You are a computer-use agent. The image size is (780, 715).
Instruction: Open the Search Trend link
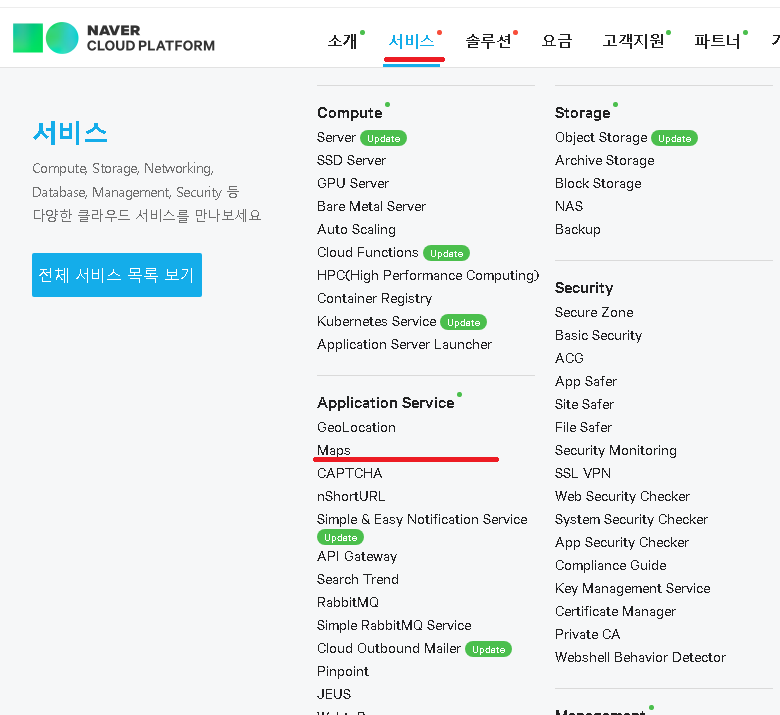[x=358, y=579]
